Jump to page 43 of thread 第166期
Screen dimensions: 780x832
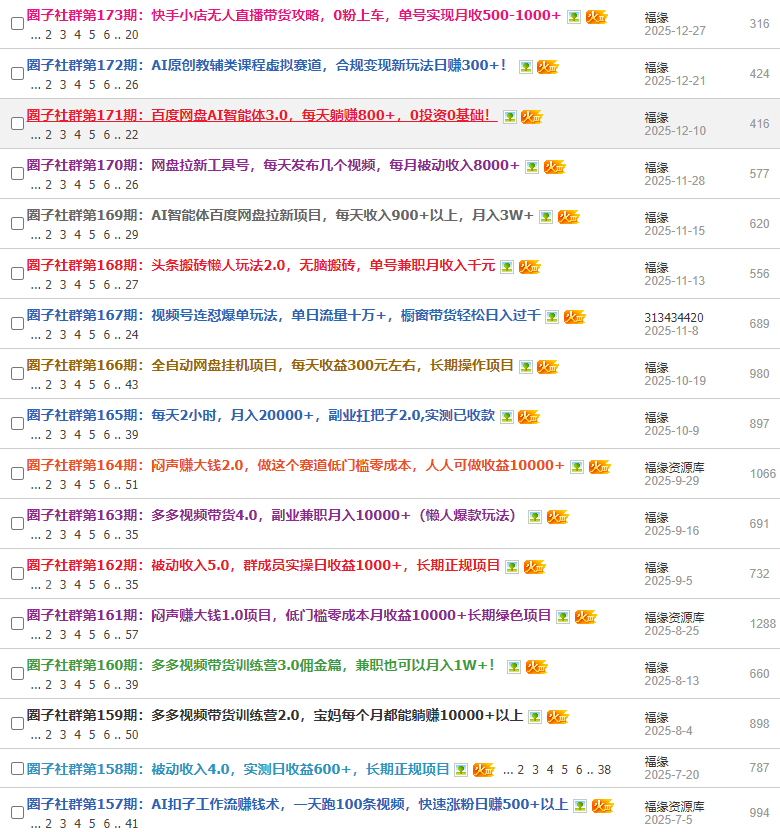pyautogui.click(x=132, y=385)
